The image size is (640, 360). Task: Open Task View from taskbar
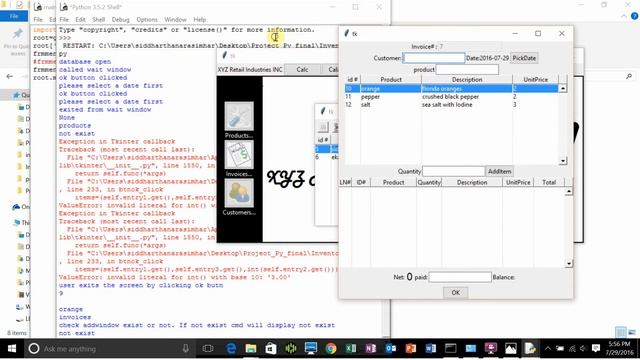point(208,349)
